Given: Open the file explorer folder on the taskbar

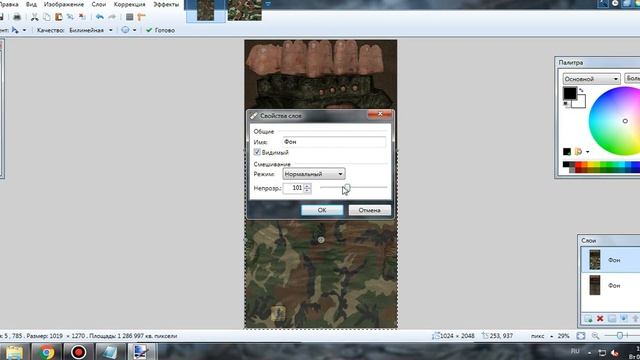Looking at the screenshot, I should (x=14, y=352).
